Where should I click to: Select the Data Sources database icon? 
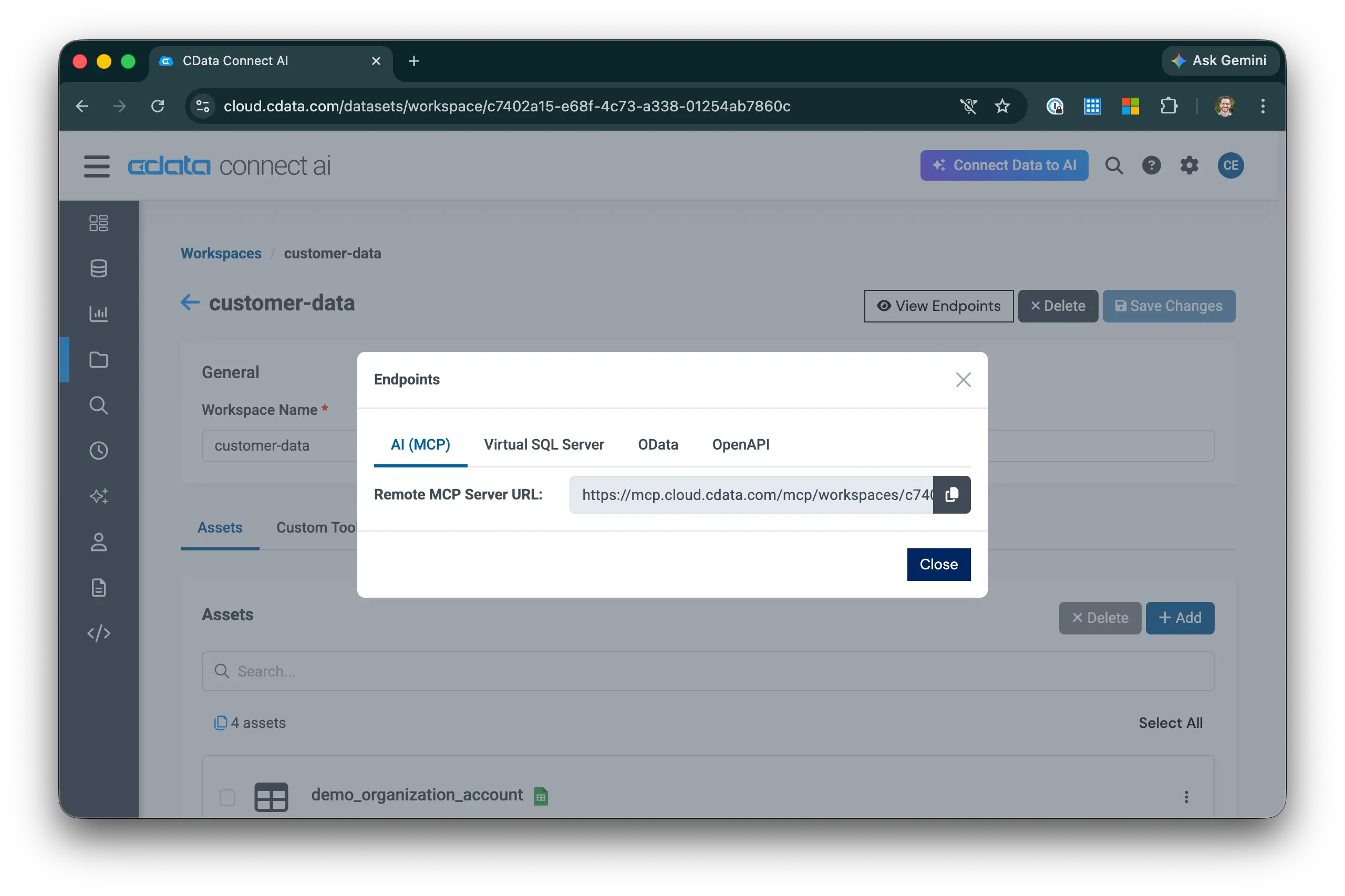coord(98,268)
